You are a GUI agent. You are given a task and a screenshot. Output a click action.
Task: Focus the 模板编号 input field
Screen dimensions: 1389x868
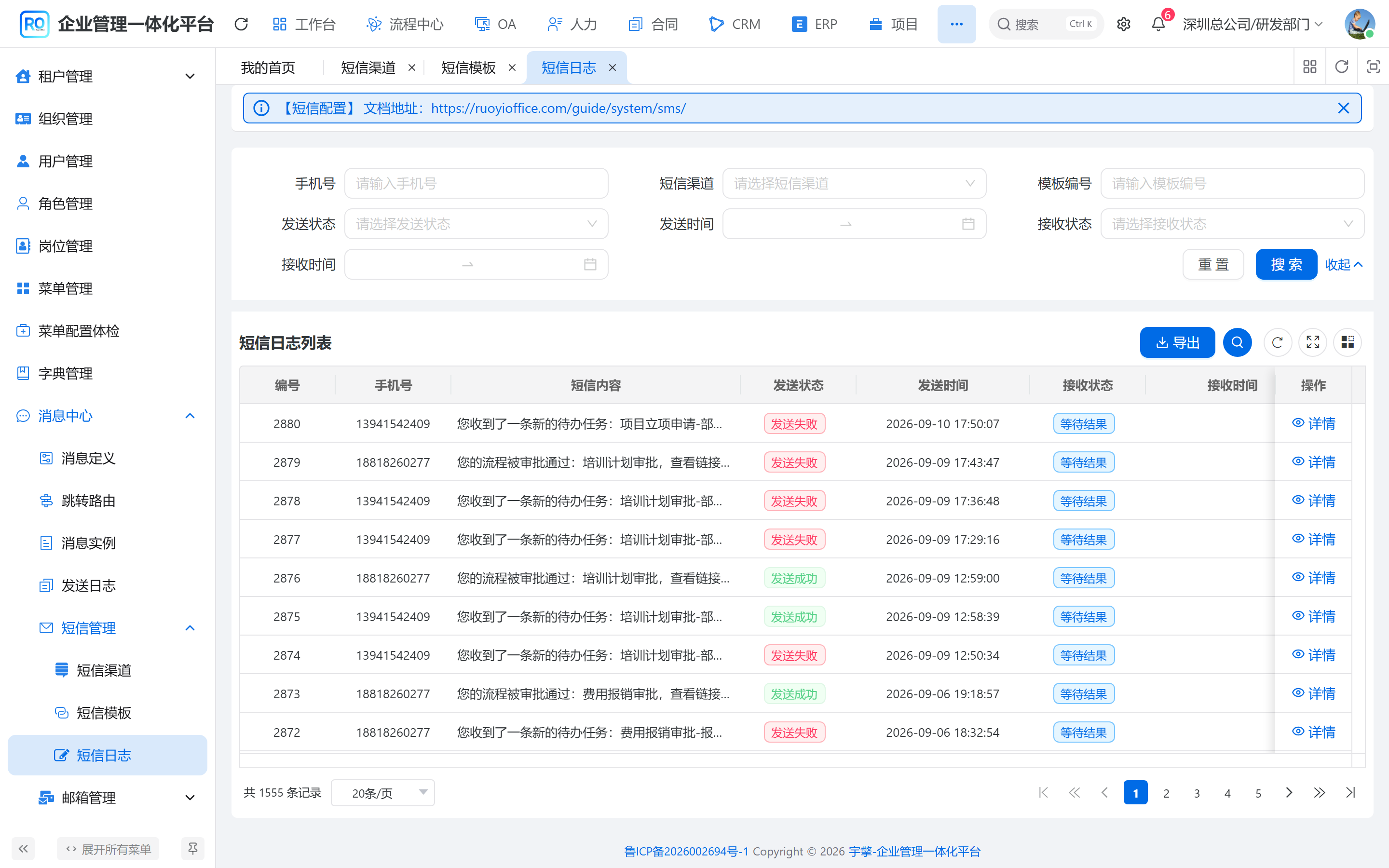(x=1232, y=183)
